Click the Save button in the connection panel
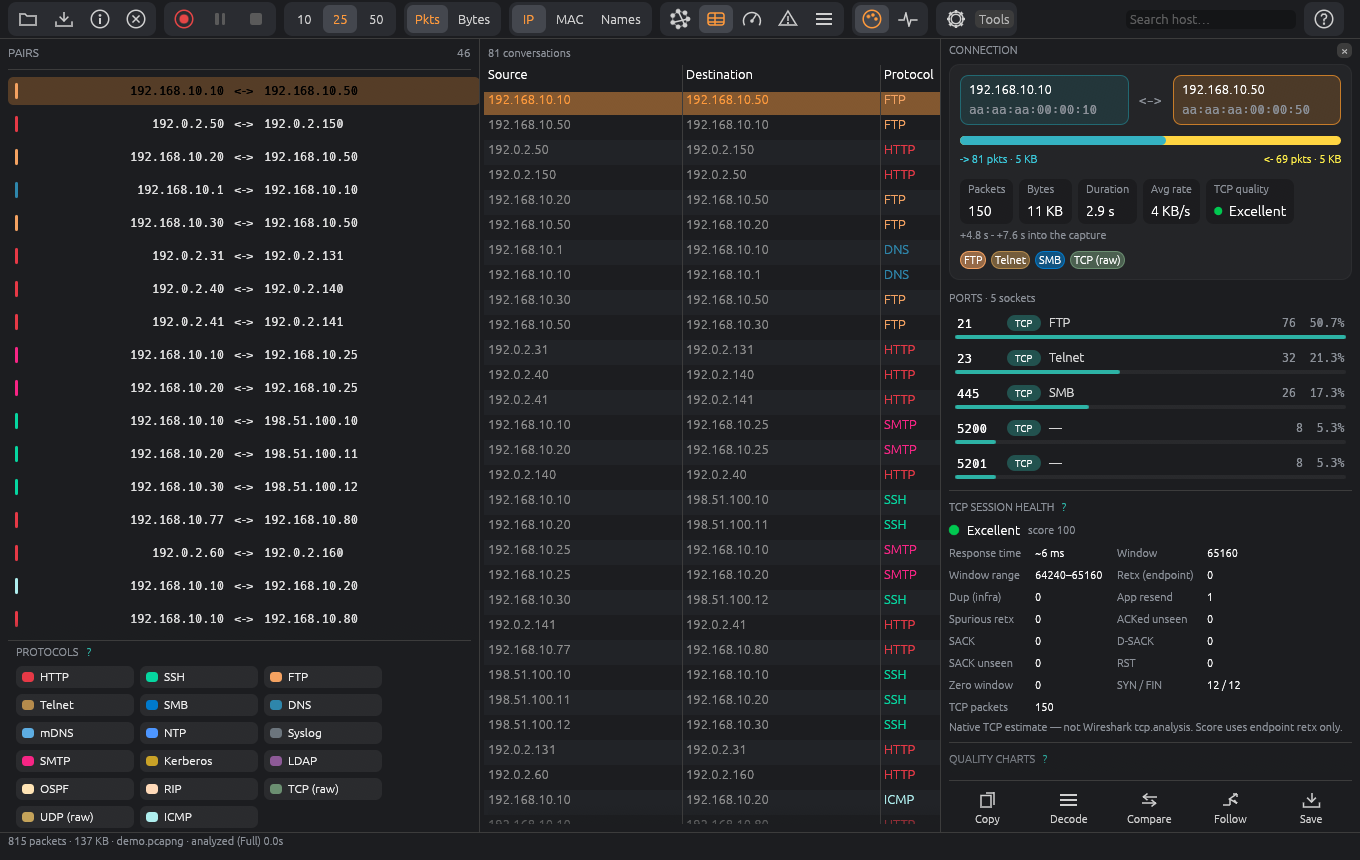Image resolution: width=1360 pixels, height=860 pixels. pos(1311,808)
